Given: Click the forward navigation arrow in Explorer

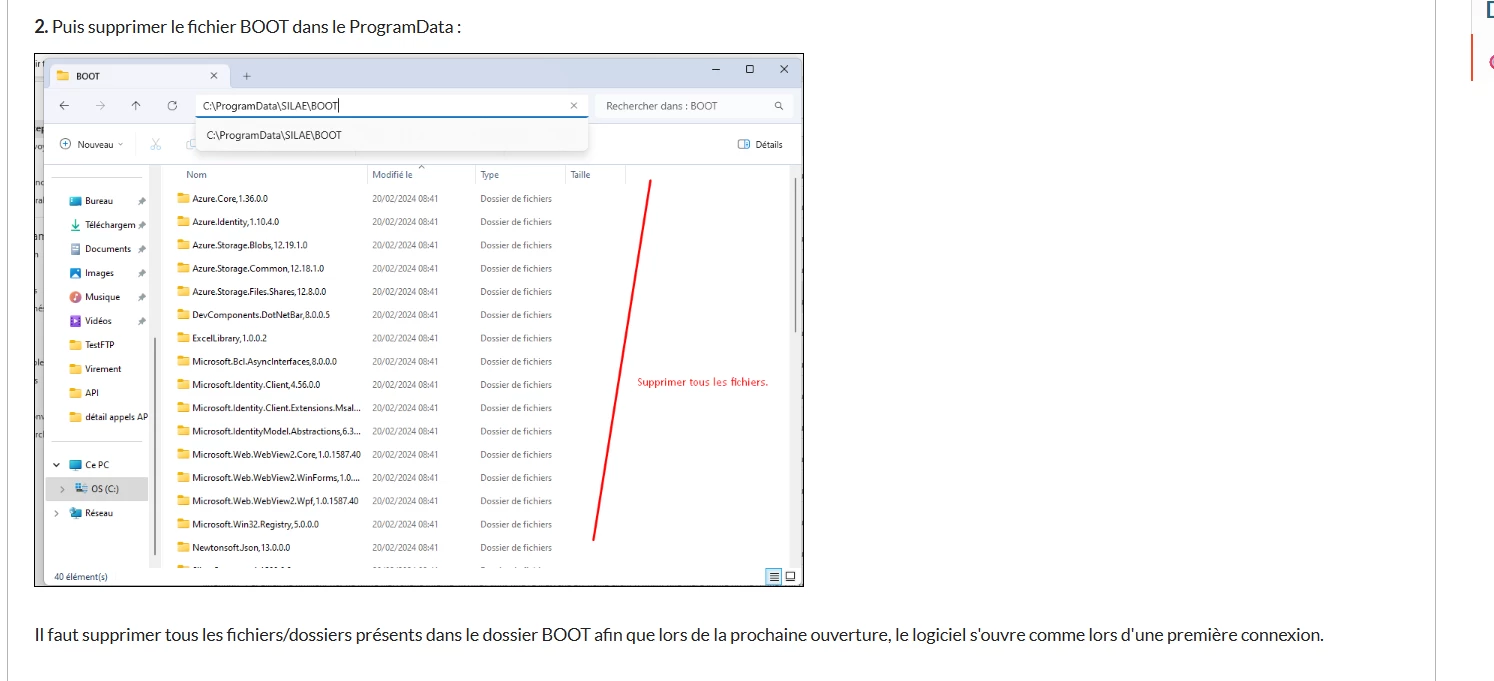Looking at the screenshot, I should tap(100, 106).
